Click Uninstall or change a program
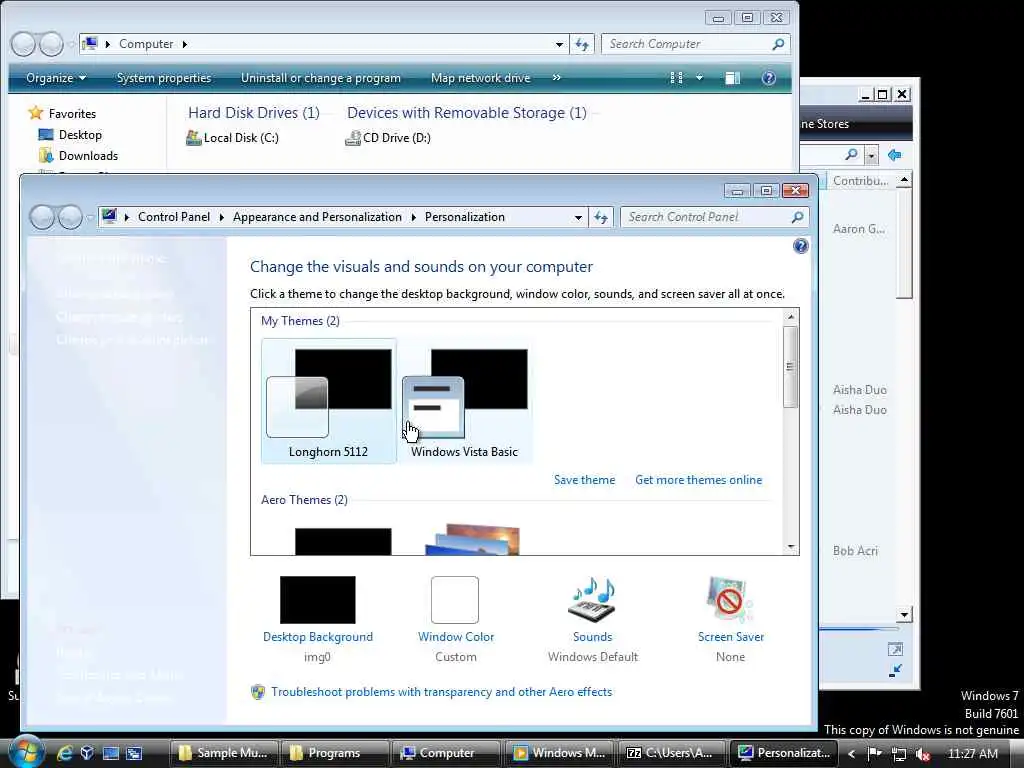The width and height of the screenshot is (1024, 768). [x=321, y=78]
